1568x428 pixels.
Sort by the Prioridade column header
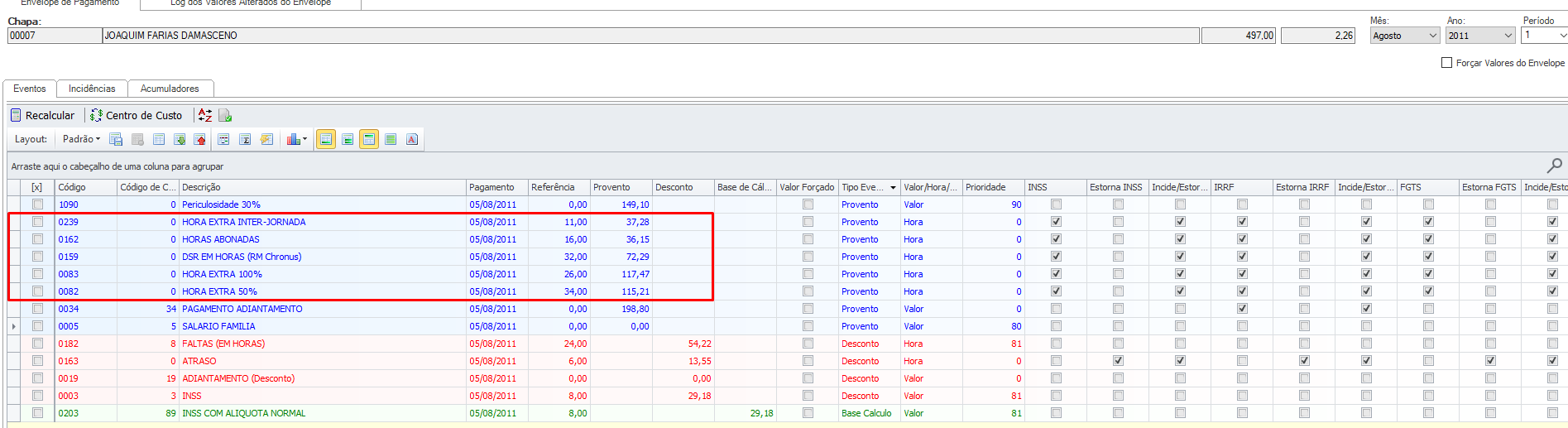pos(994,188)
